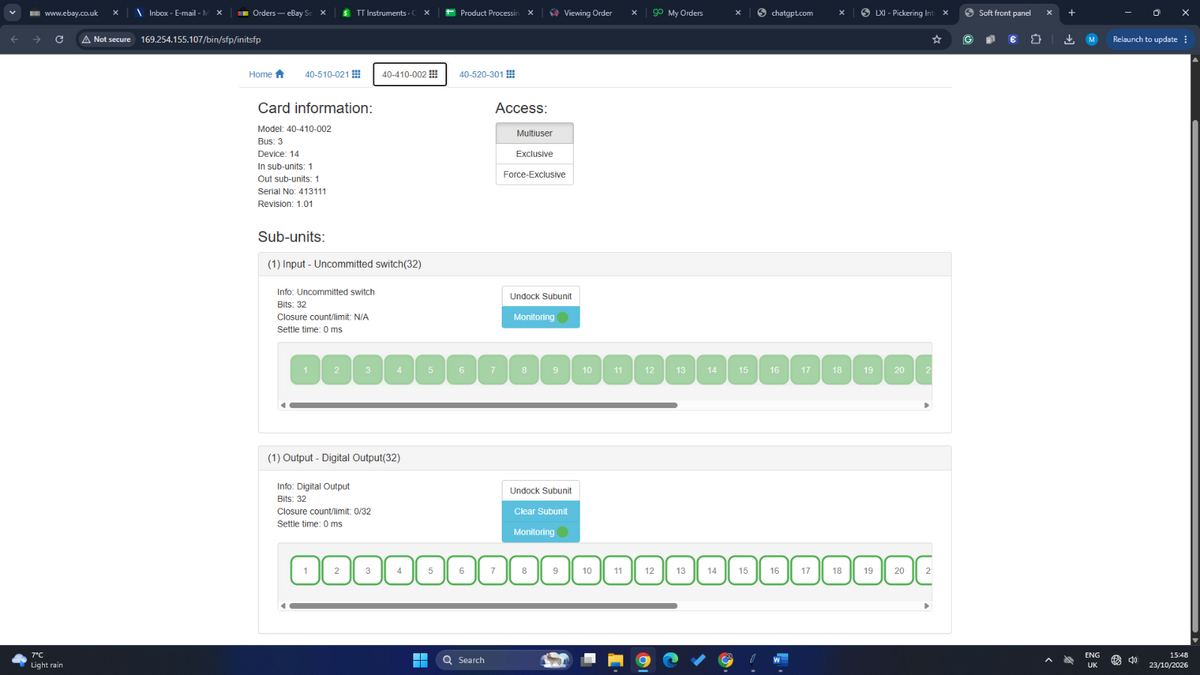Click the address bar URL field
Screen dimensions: 1200x675
click(530, 39)
